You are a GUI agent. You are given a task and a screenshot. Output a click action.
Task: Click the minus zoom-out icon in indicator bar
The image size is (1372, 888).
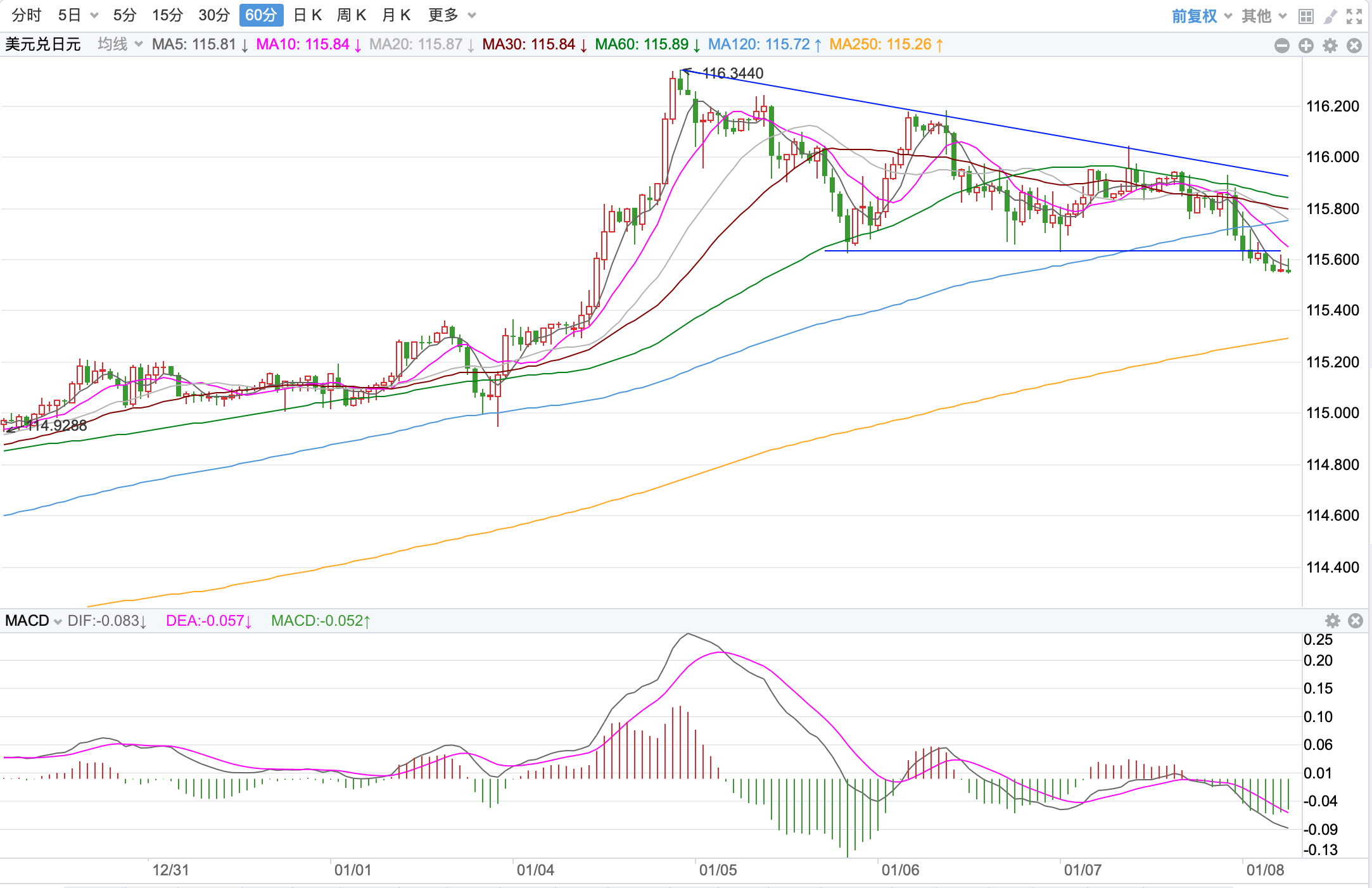[1281, 45]
